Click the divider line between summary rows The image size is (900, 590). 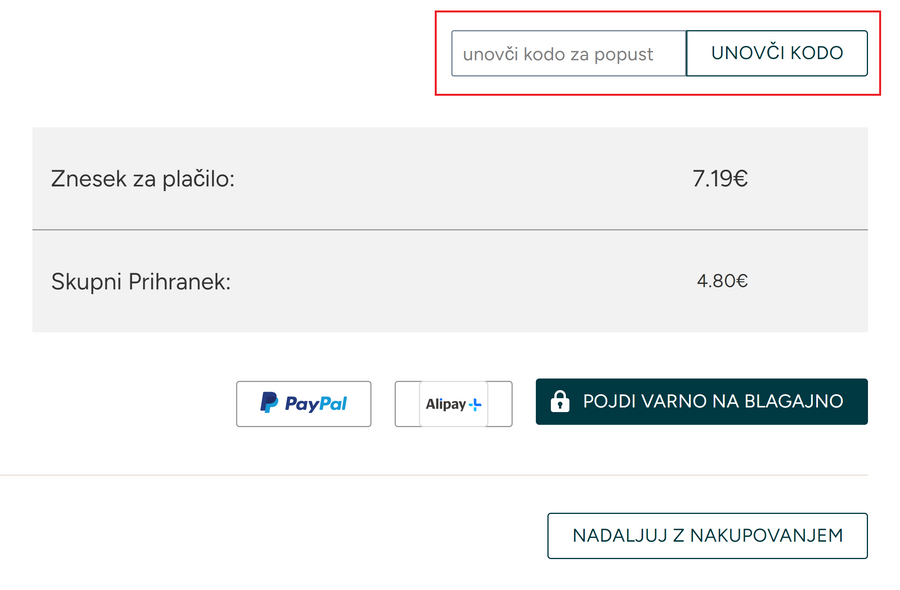(450, 230)
